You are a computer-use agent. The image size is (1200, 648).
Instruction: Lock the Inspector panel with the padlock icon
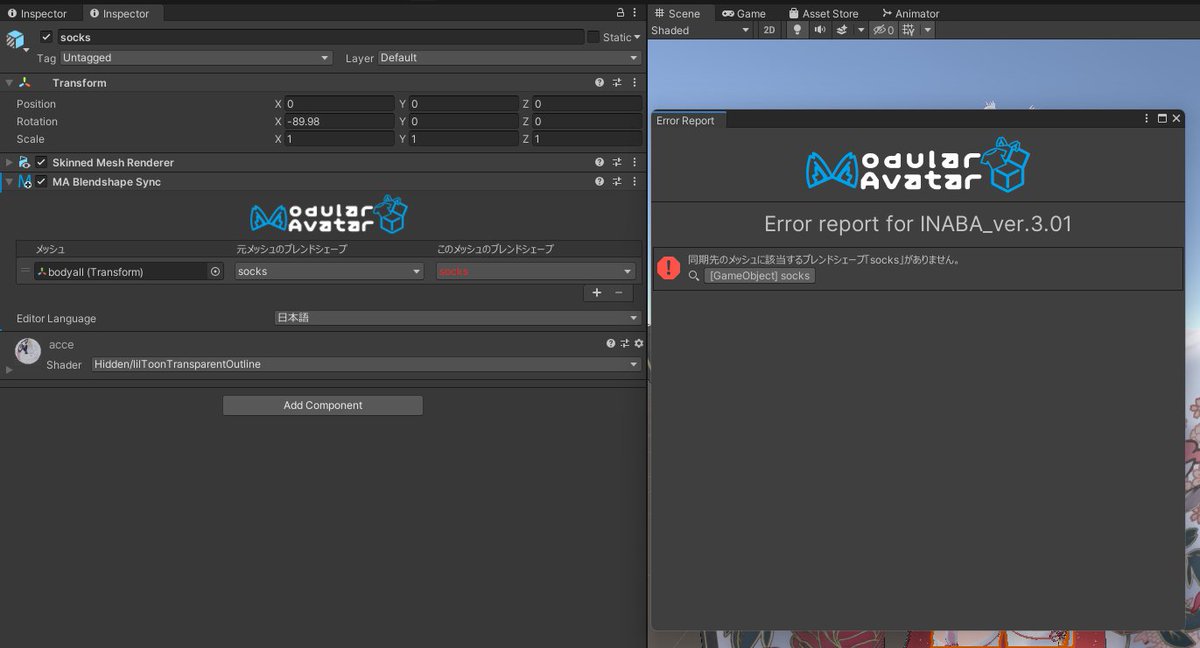(621, 13)
